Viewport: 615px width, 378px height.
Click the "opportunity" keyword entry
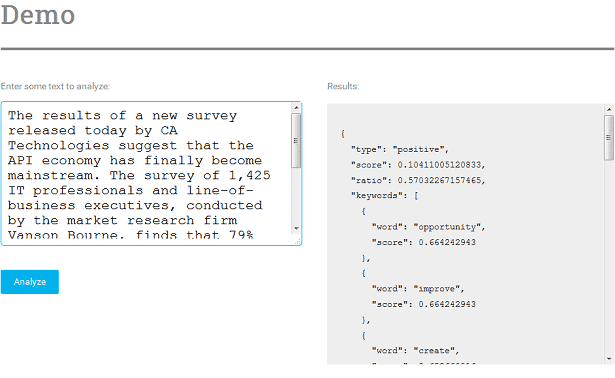click(428, 227)
